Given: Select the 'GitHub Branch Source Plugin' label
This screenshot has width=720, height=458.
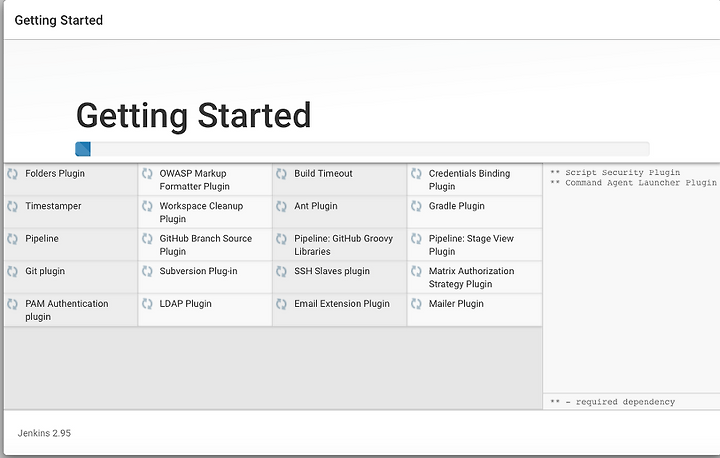Looking at the screenshot, I should (x=206, y=245).
